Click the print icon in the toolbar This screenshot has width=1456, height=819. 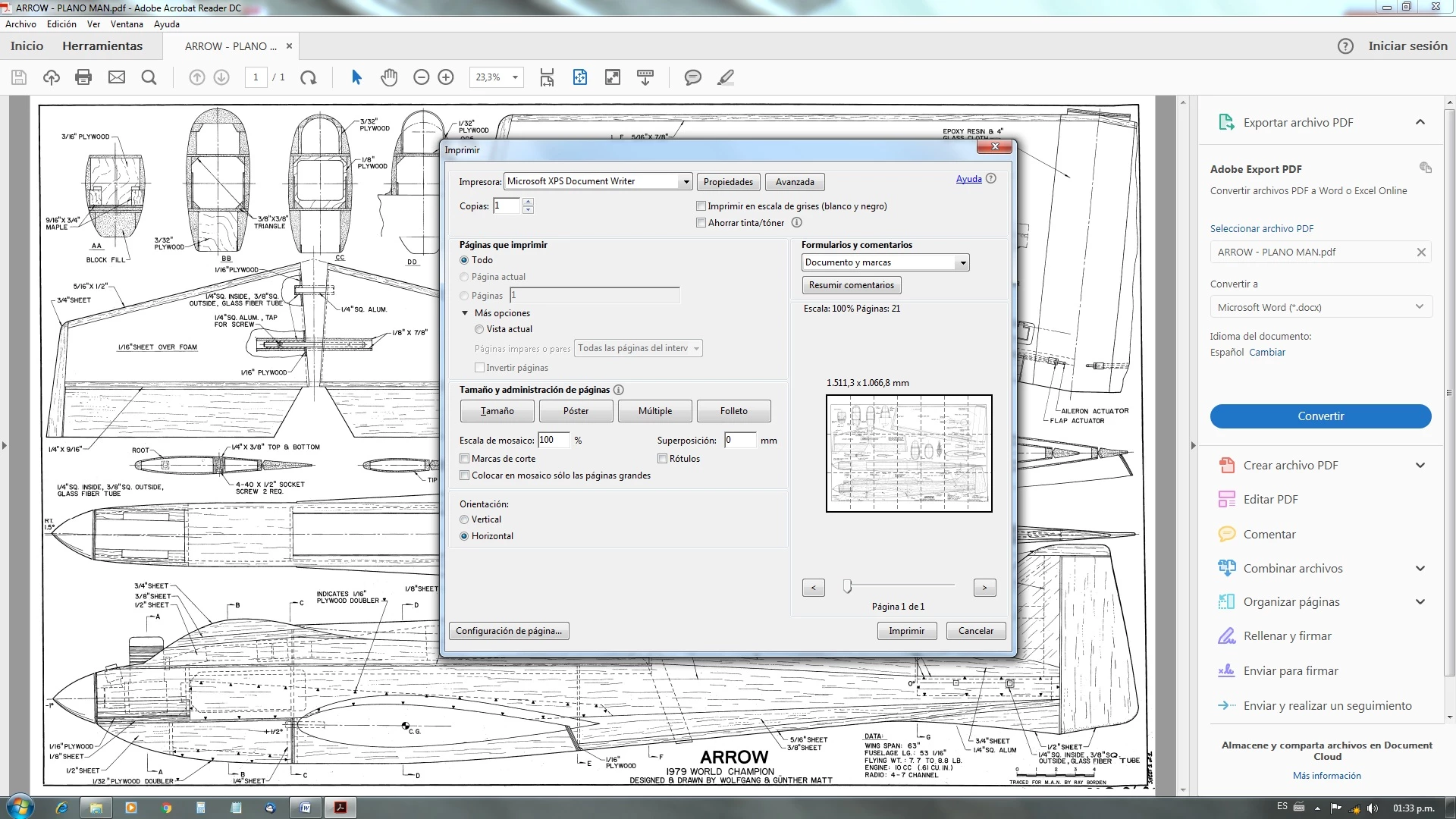pyautogui.click(x=83, y=77)
